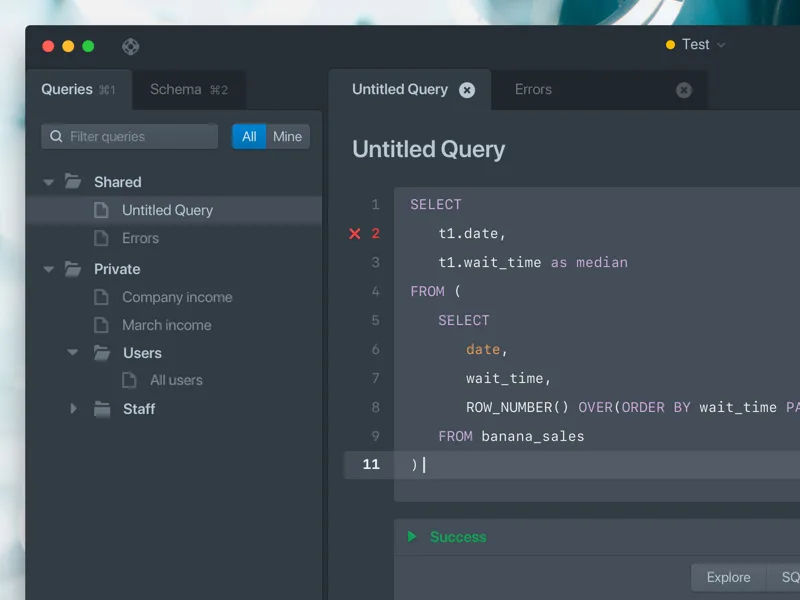
Task: Open the March income query
Action: tap(166, 325)
